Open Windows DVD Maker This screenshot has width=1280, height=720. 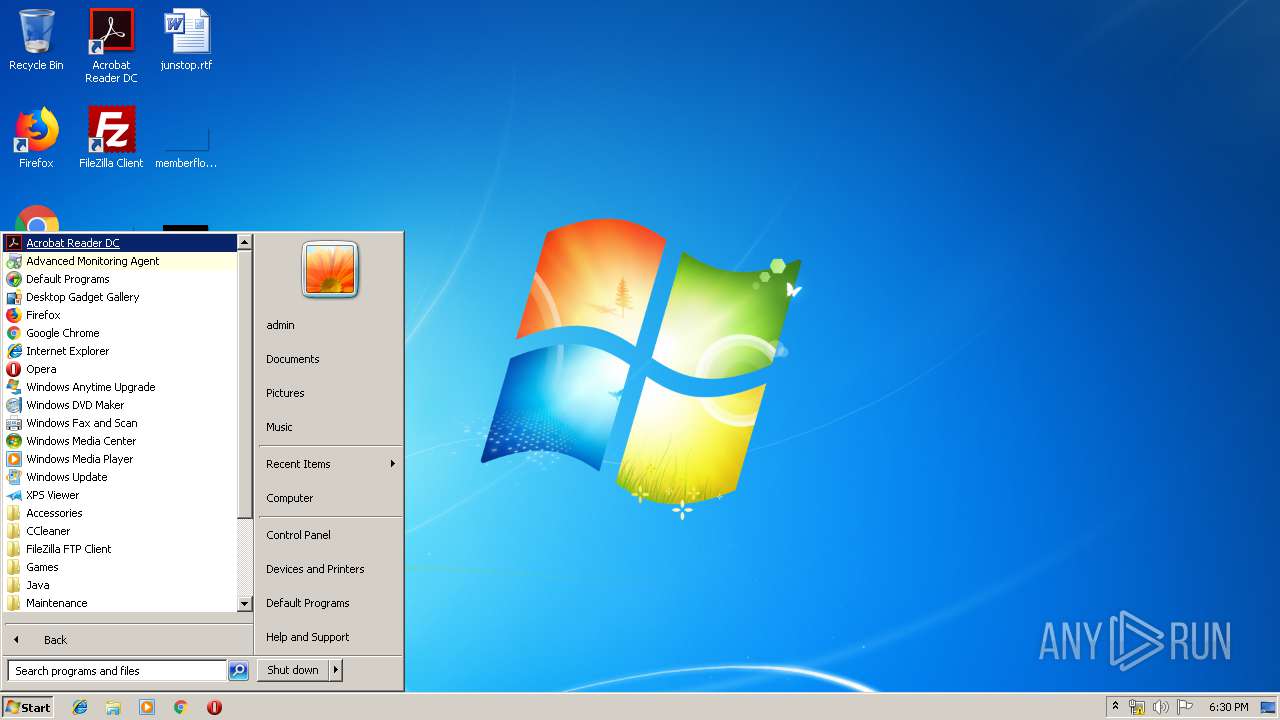tap(120, 405)
